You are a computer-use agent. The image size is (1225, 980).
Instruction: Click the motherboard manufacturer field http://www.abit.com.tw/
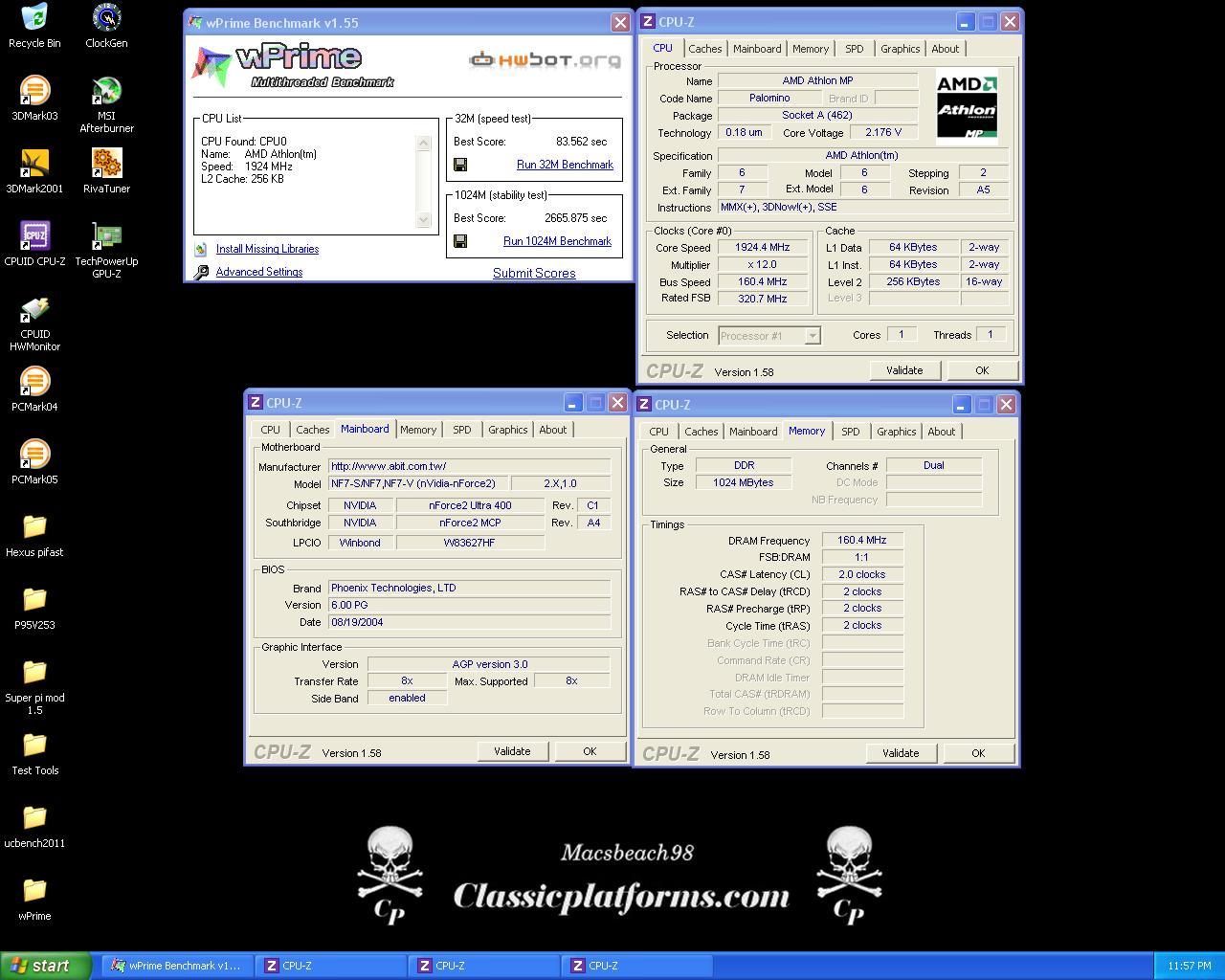469,466
